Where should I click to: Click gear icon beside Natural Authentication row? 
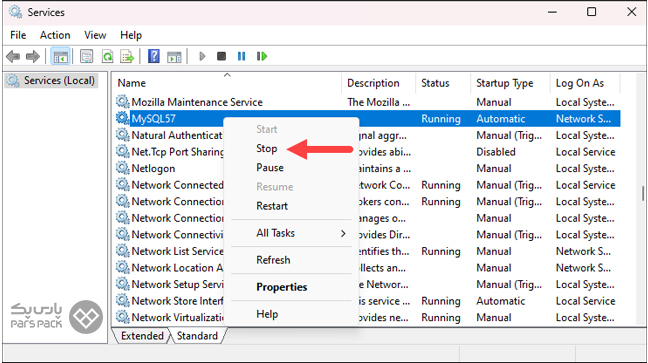(122, 135)
